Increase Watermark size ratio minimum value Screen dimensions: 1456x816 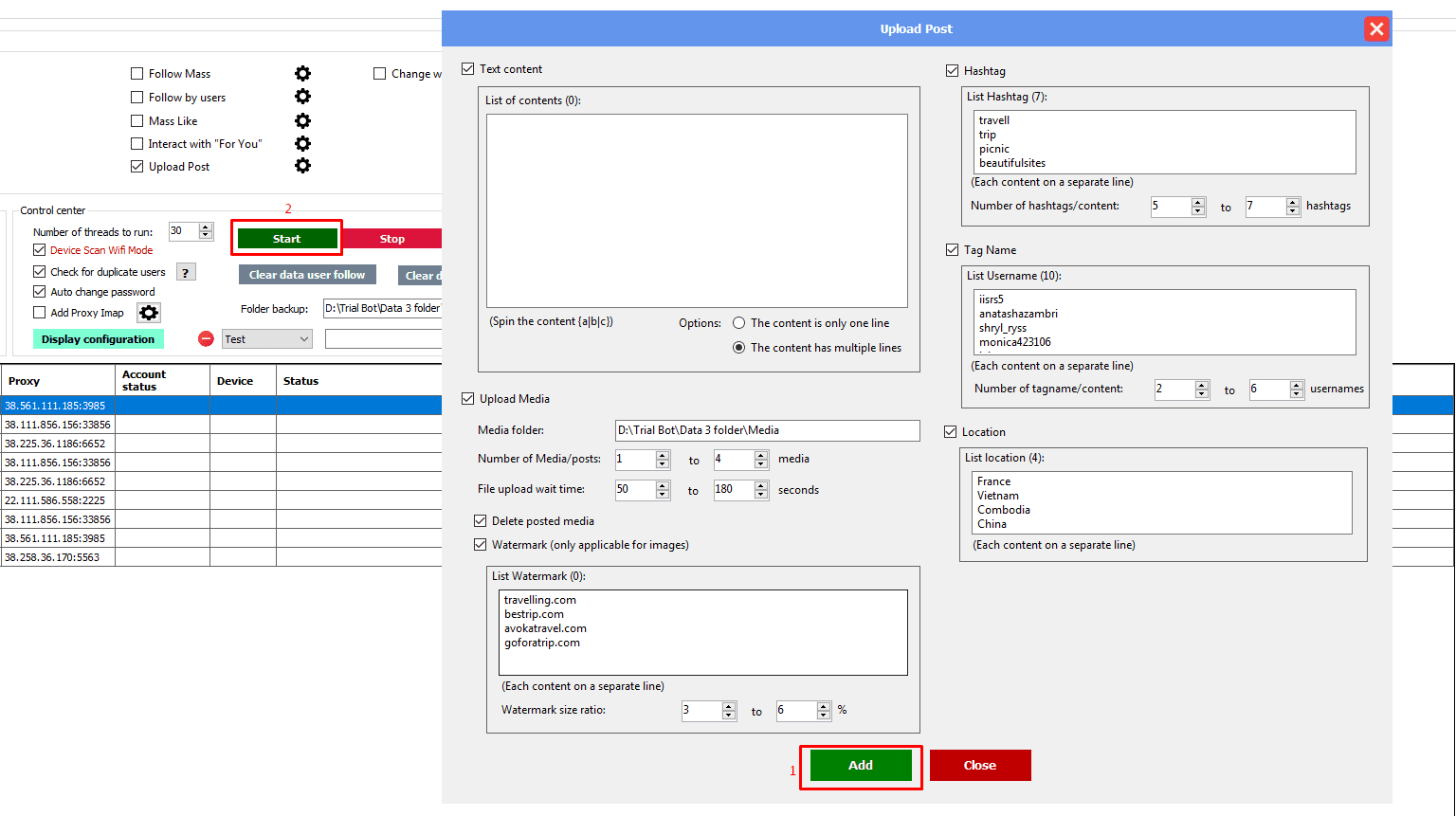pyautogui.click(x=728, y=706)
